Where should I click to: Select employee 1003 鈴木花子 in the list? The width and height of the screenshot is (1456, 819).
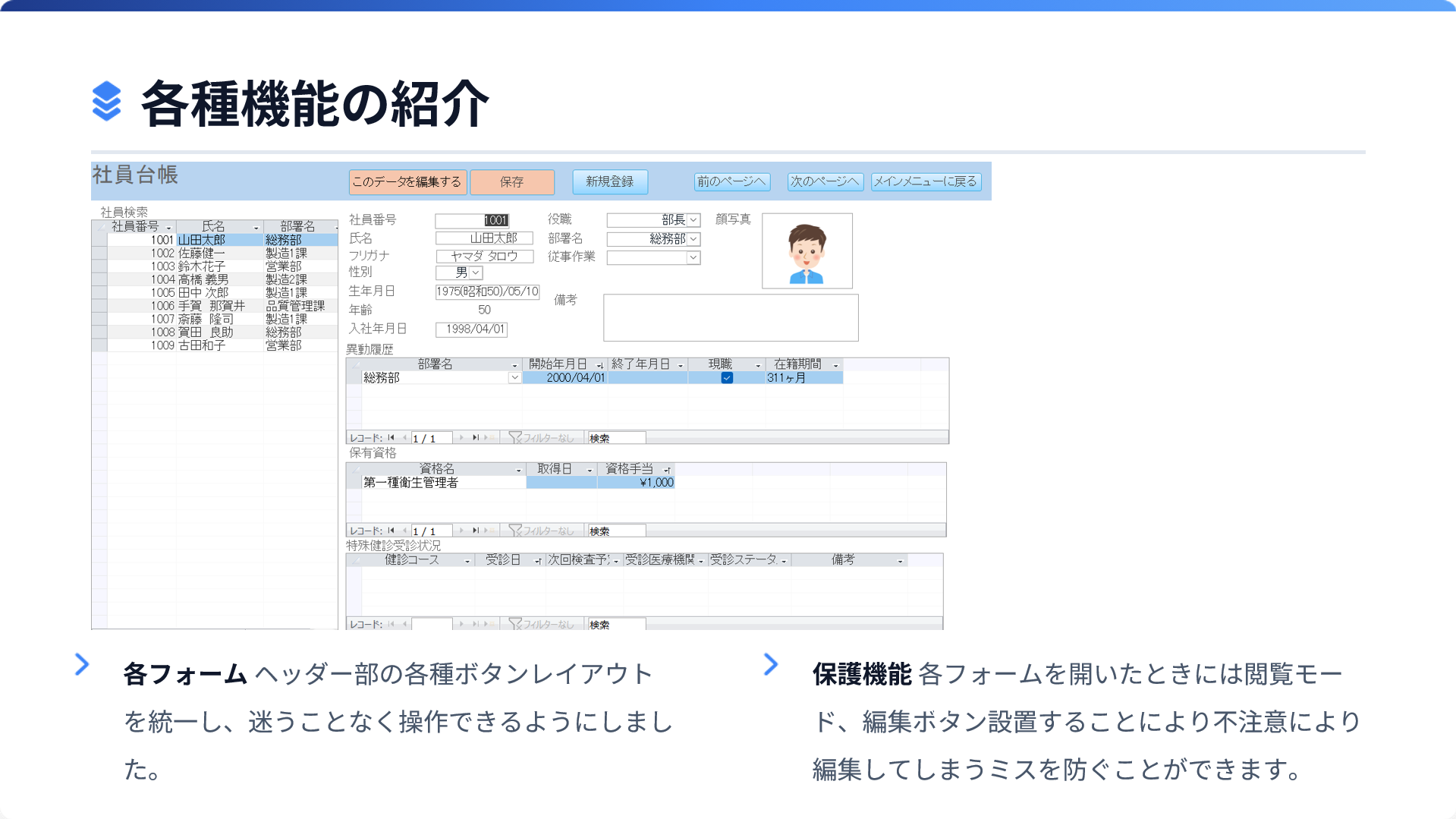tap(202, 266)
